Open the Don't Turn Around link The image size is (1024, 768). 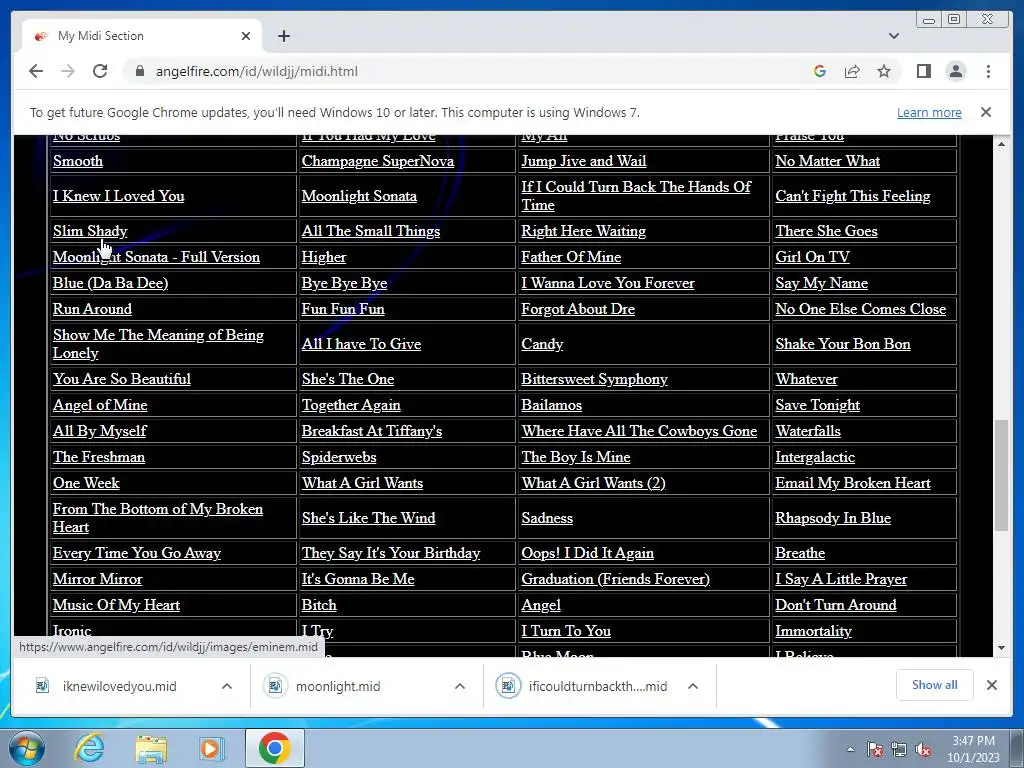coord(835,605)
